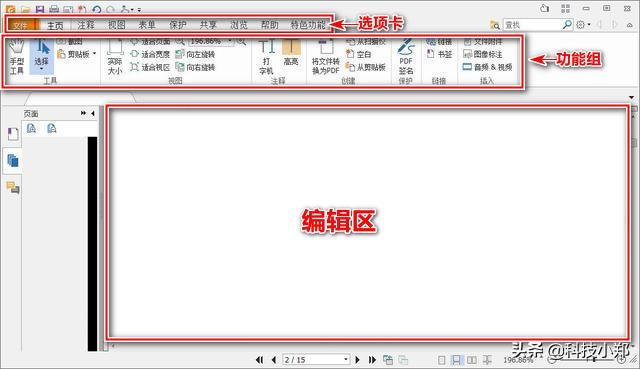Choose Fit Visible (适合视区)
Screen dimensions: 640x369
point(150,67)
